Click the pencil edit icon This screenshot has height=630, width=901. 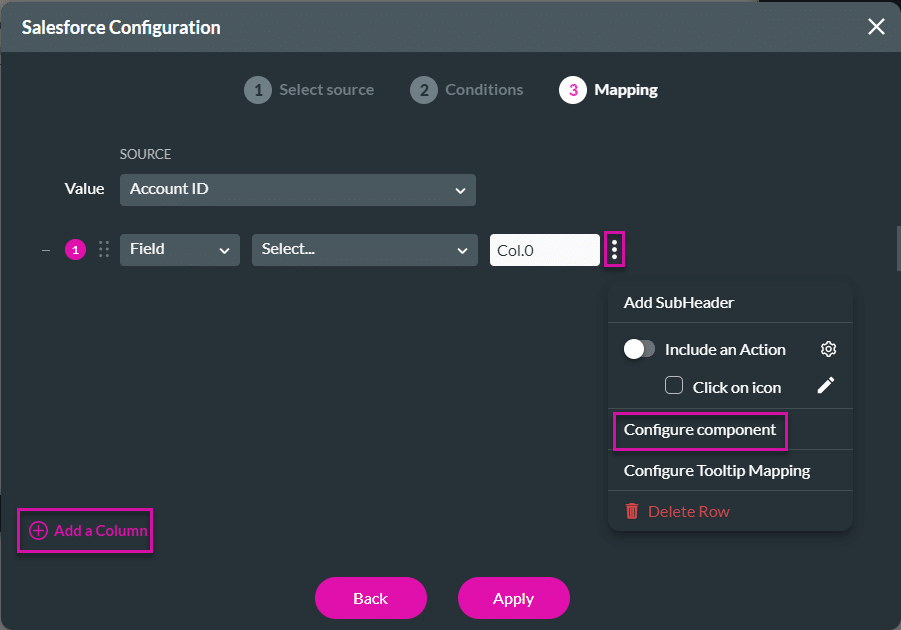[826, 386]
